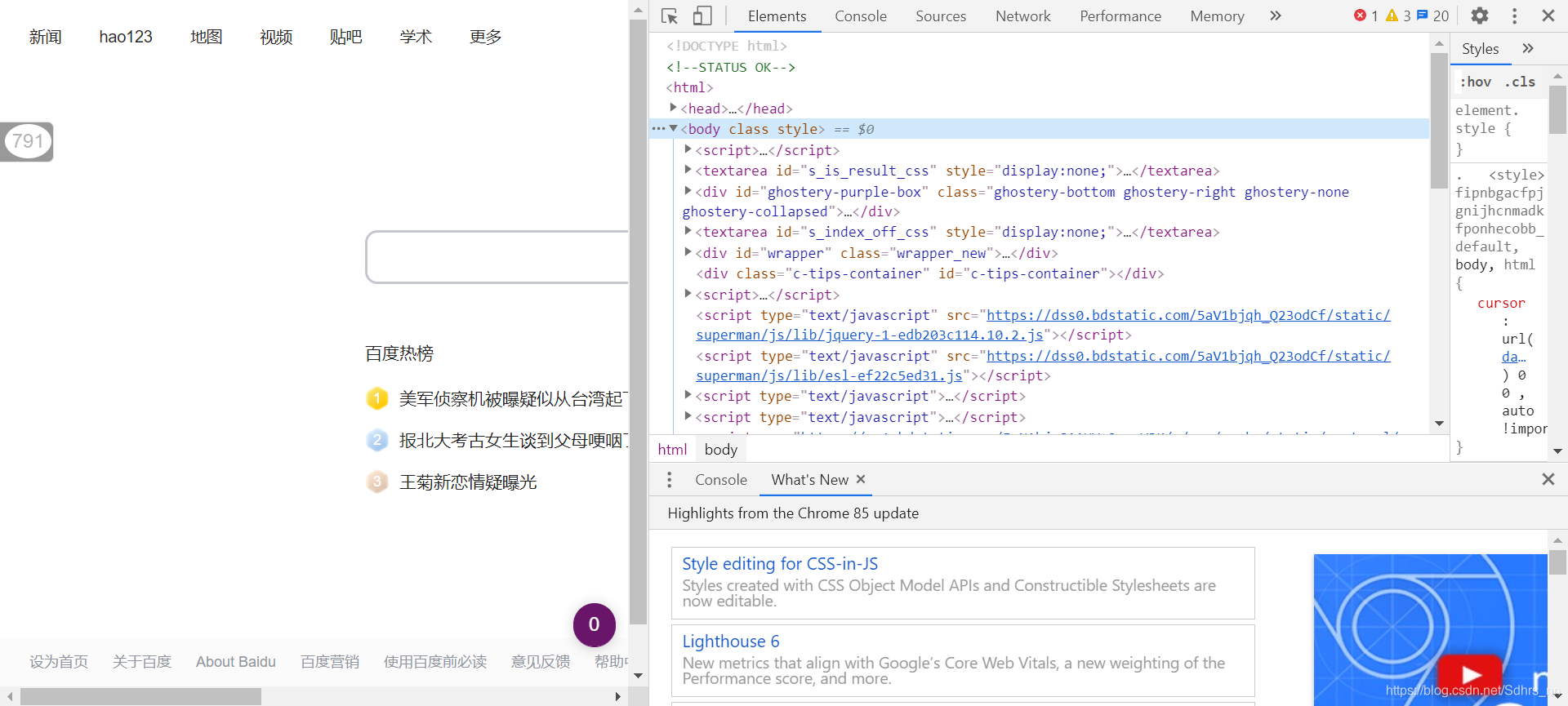
Task: Show more sidebar panes next to Styles
Action: click(1528, 49)
